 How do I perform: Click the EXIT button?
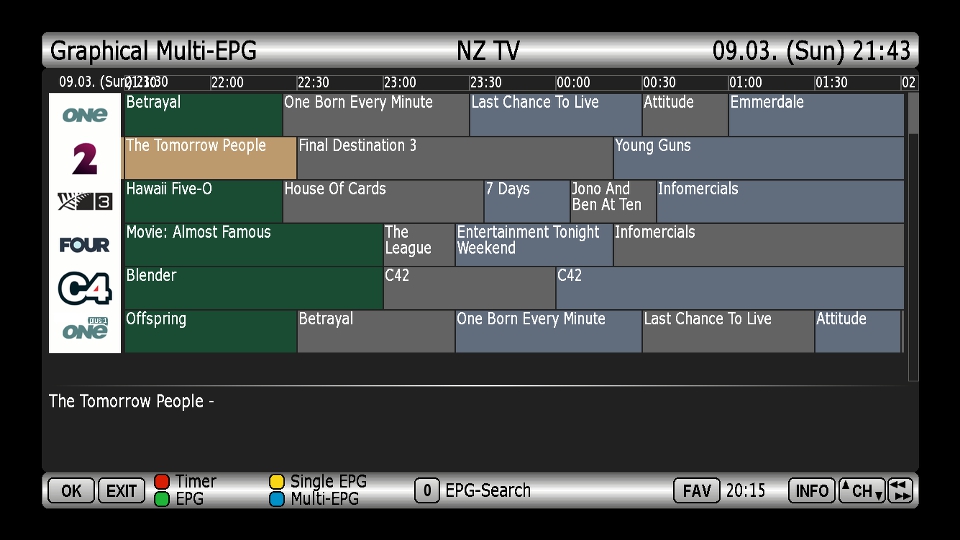tap(121, 491)
